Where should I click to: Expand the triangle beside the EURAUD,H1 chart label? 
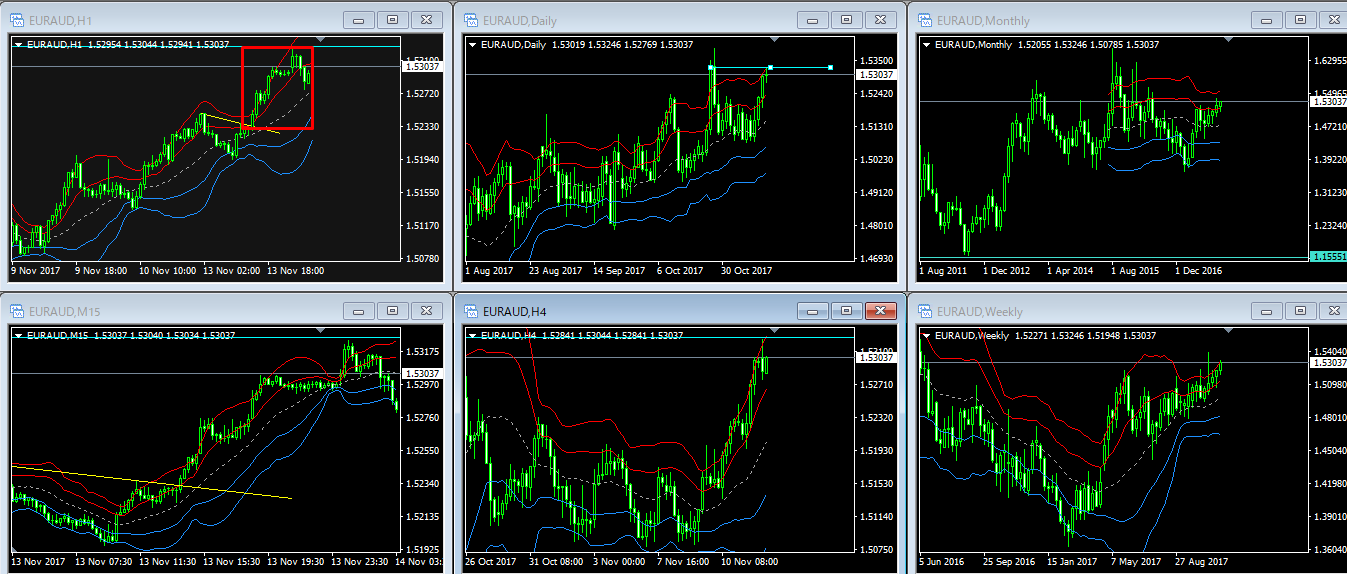19,44
